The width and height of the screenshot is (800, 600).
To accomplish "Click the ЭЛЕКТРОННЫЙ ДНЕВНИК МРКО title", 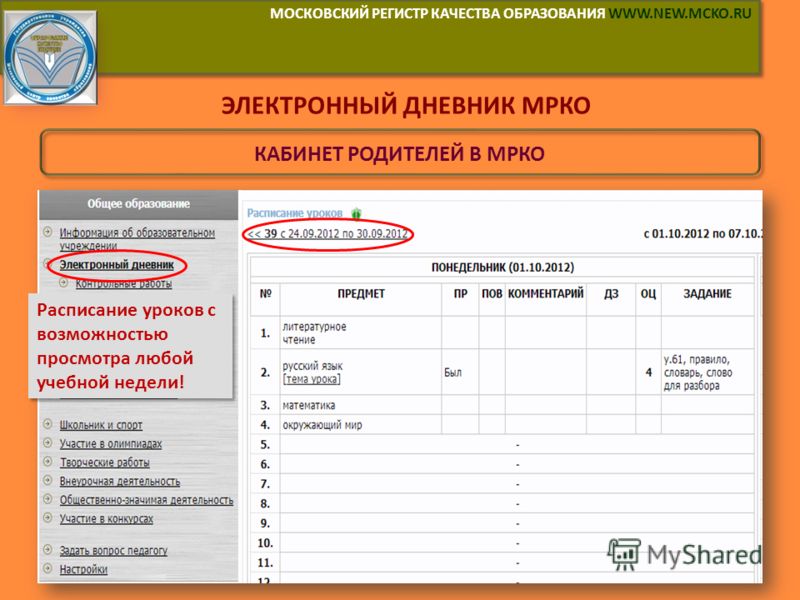I will click(406, 106).
